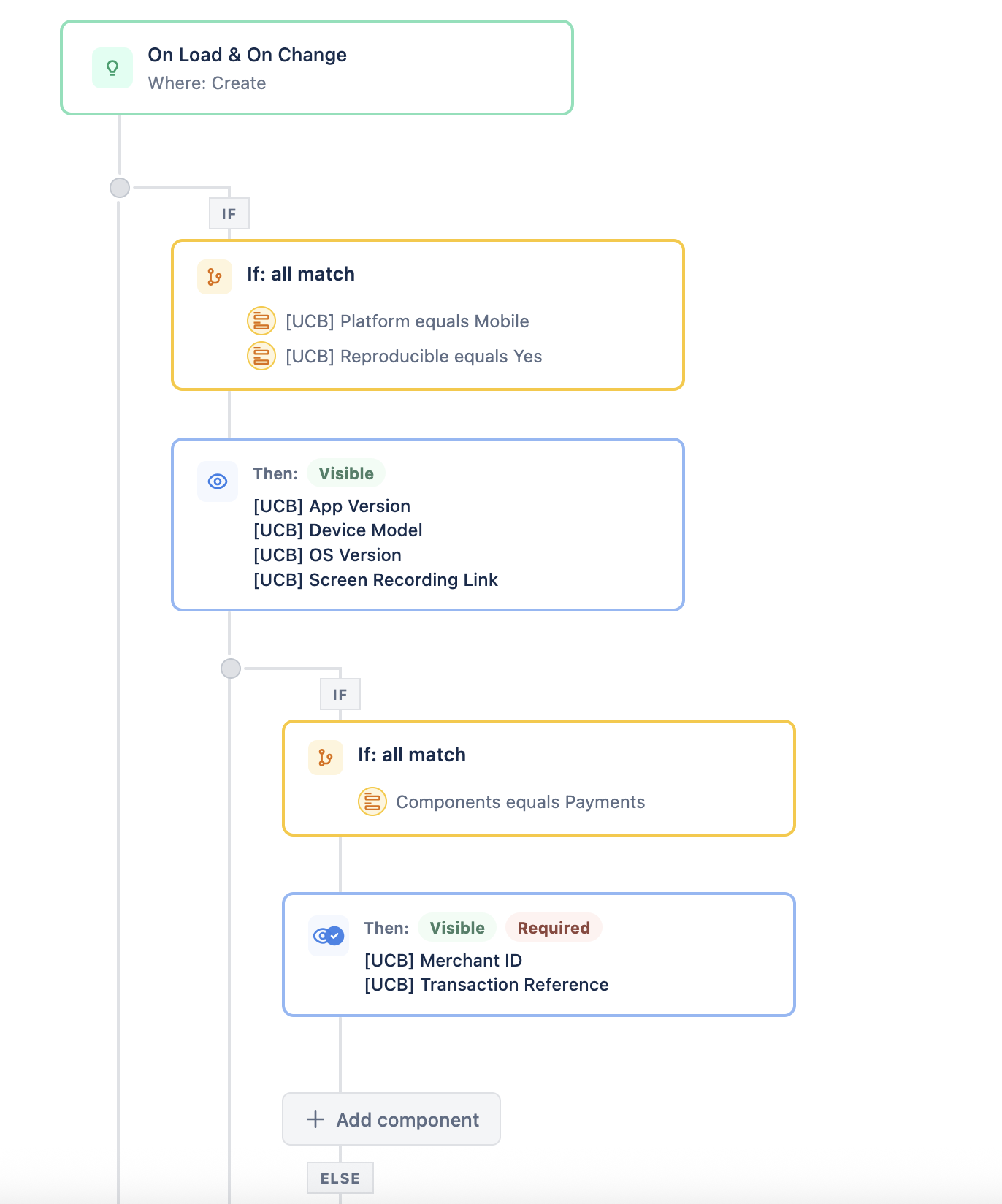Click the 'Where: Create' trigger subtitle
This screenshot has height=1204, width=1002.
(207, 83)
